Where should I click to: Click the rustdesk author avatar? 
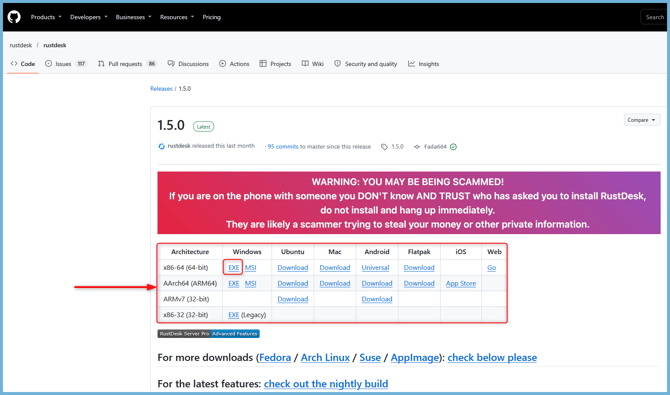162,146
